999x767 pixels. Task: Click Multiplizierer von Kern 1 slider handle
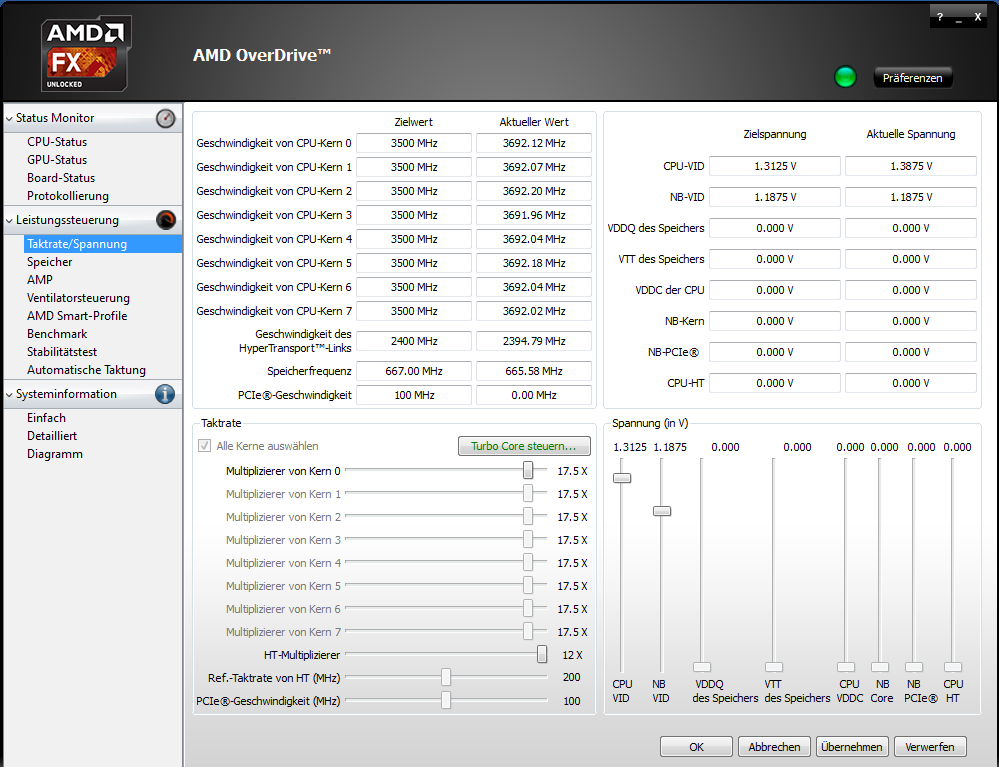click(528, 493)
